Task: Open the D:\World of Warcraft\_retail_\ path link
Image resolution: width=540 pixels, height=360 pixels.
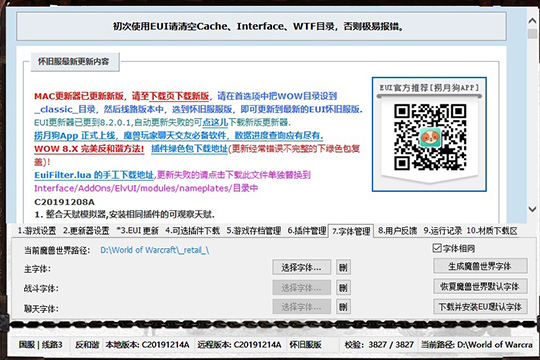Action: (x=155, y=250)
